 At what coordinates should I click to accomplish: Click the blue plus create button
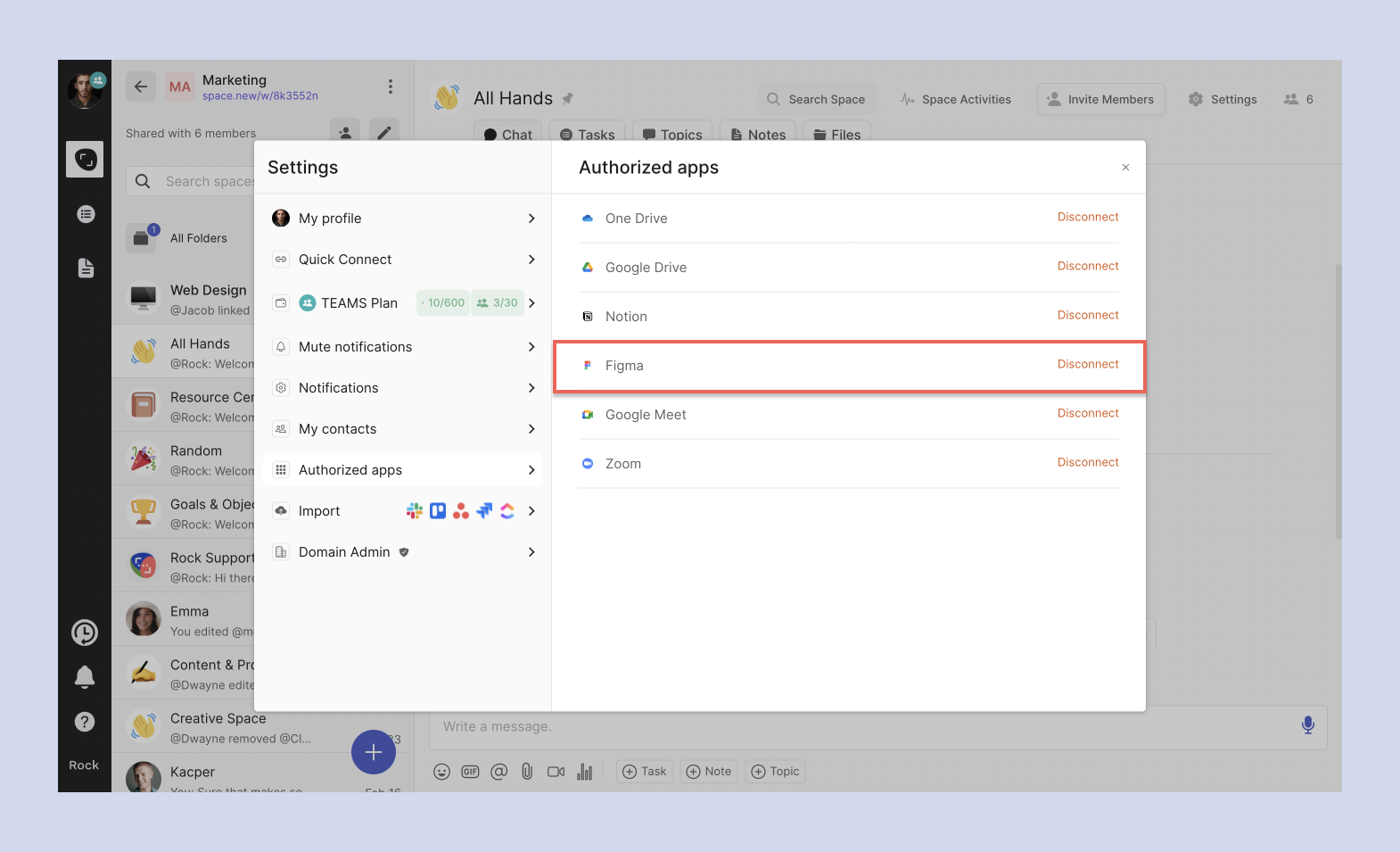click(x=374, y=752)
